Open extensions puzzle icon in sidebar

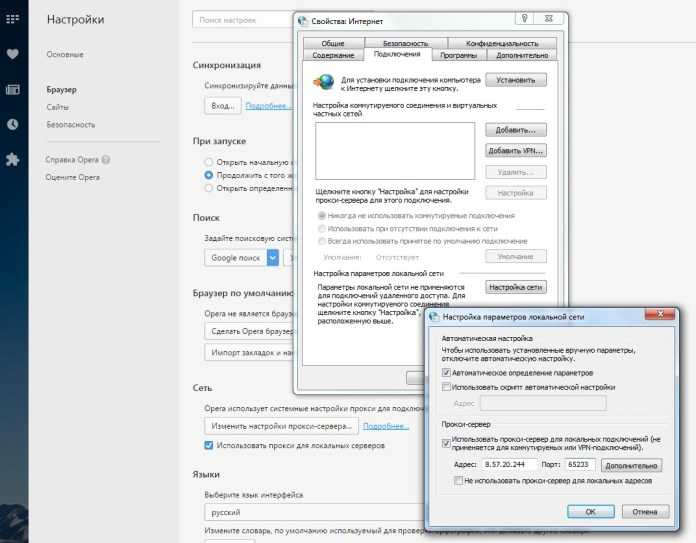12,159
